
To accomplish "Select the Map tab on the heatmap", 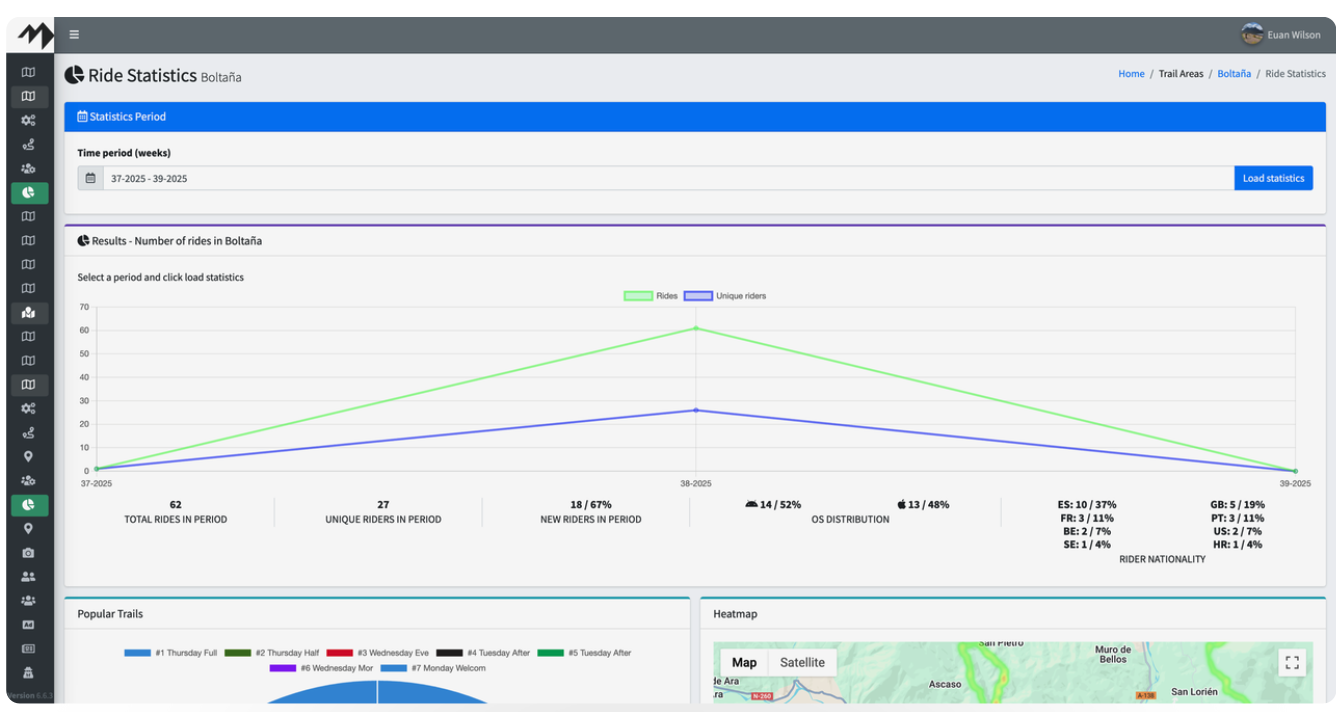I will pyautogui.click(x=743, y=662).
